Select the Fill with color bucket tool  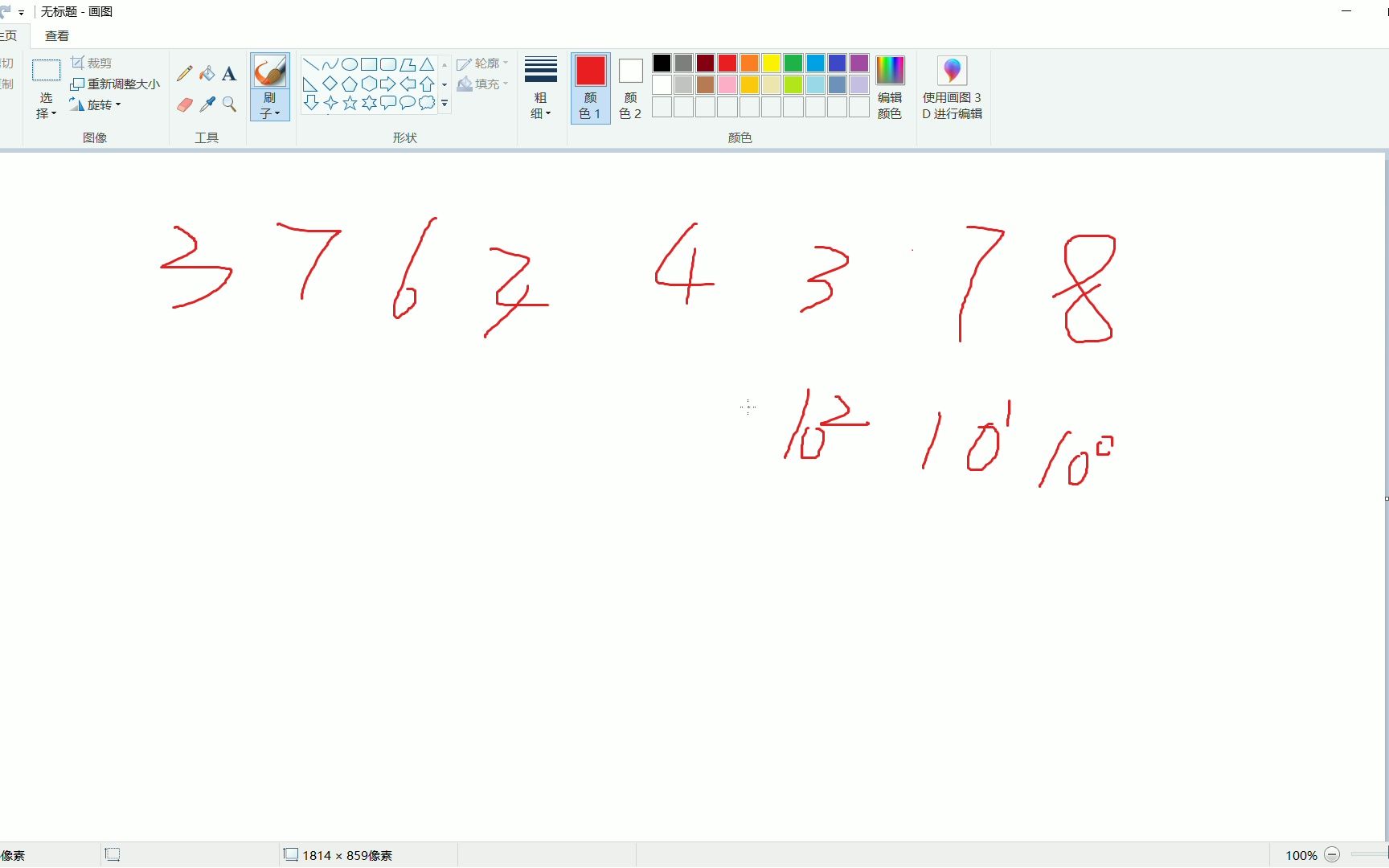point(207,74)
